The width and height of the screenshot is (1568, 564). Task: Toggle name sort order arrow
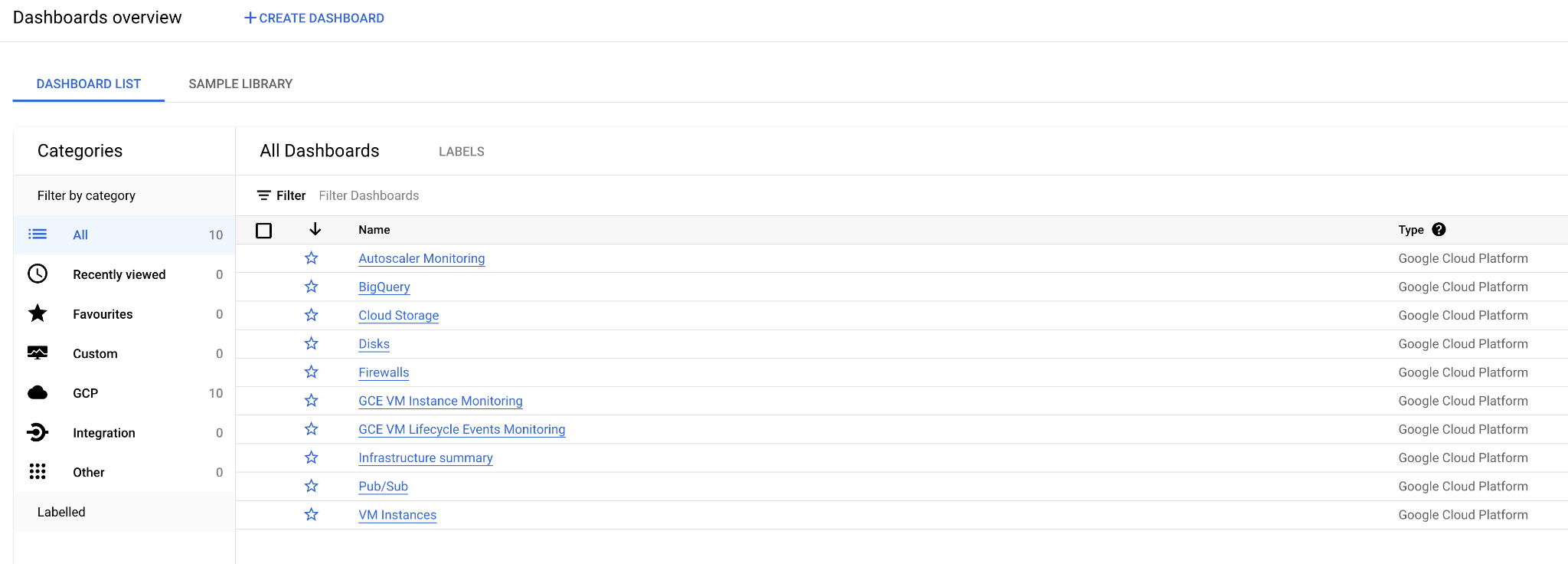coord(315,229)
